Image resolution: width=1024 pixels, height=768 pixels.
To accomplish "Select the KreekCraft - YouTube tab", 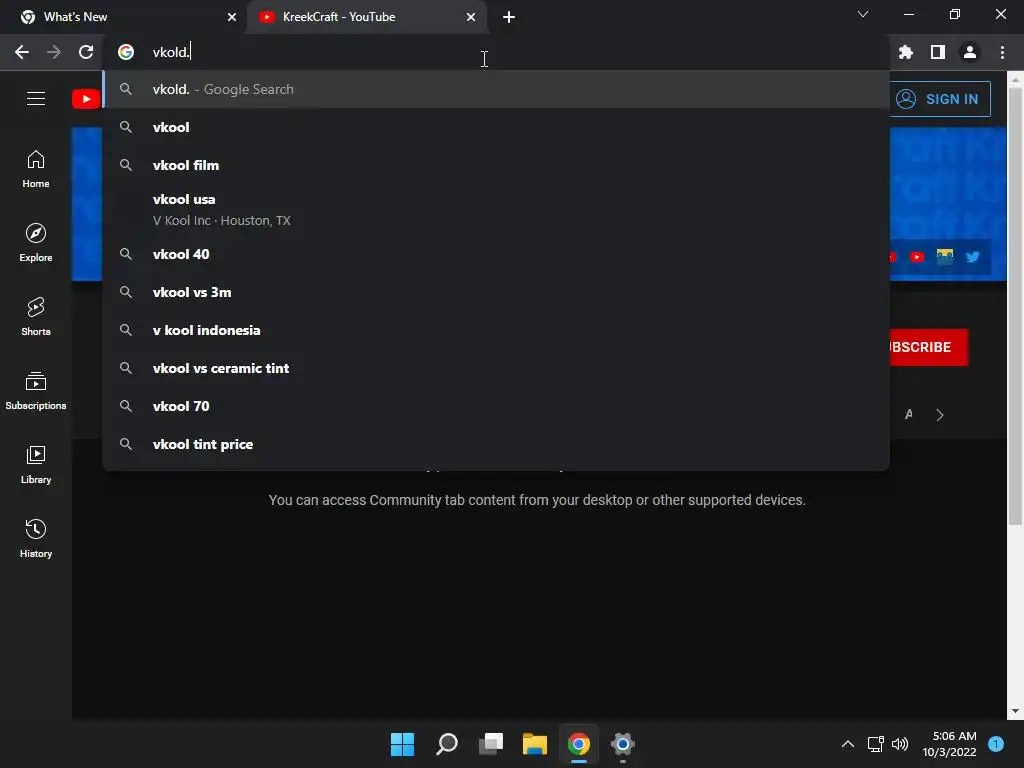I will (x=366, y=17).
